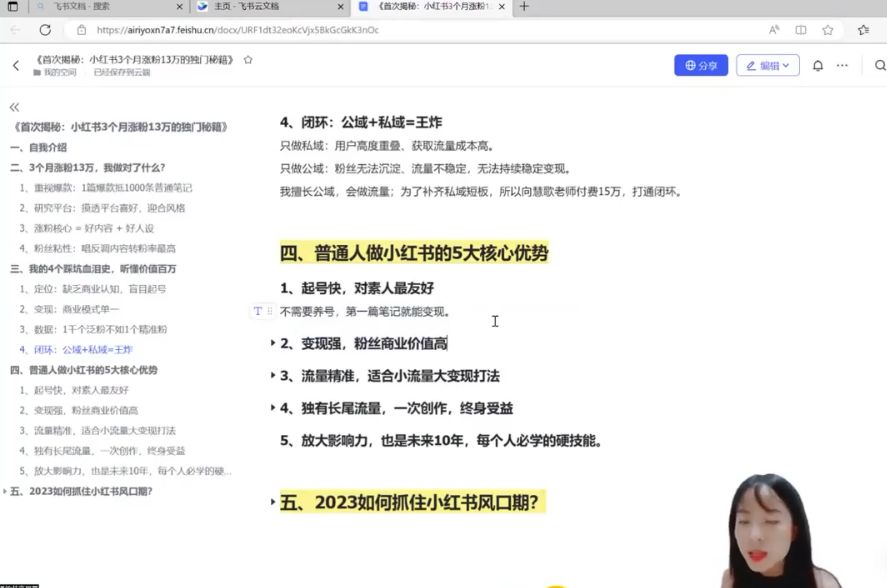The width and height of the screenshot is (887, 588).
Task: Expand heading 2、变现强，粉丝商业价值高
Action: (273, 343)
